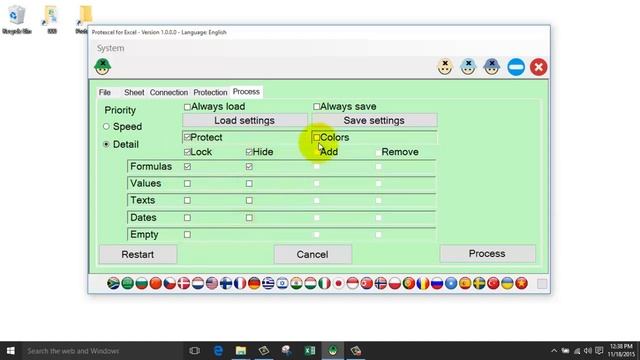The height and width of the screenshot is (360, 640).
Task: Choose the Norway flag language
Action: click(x=381, y=283)
